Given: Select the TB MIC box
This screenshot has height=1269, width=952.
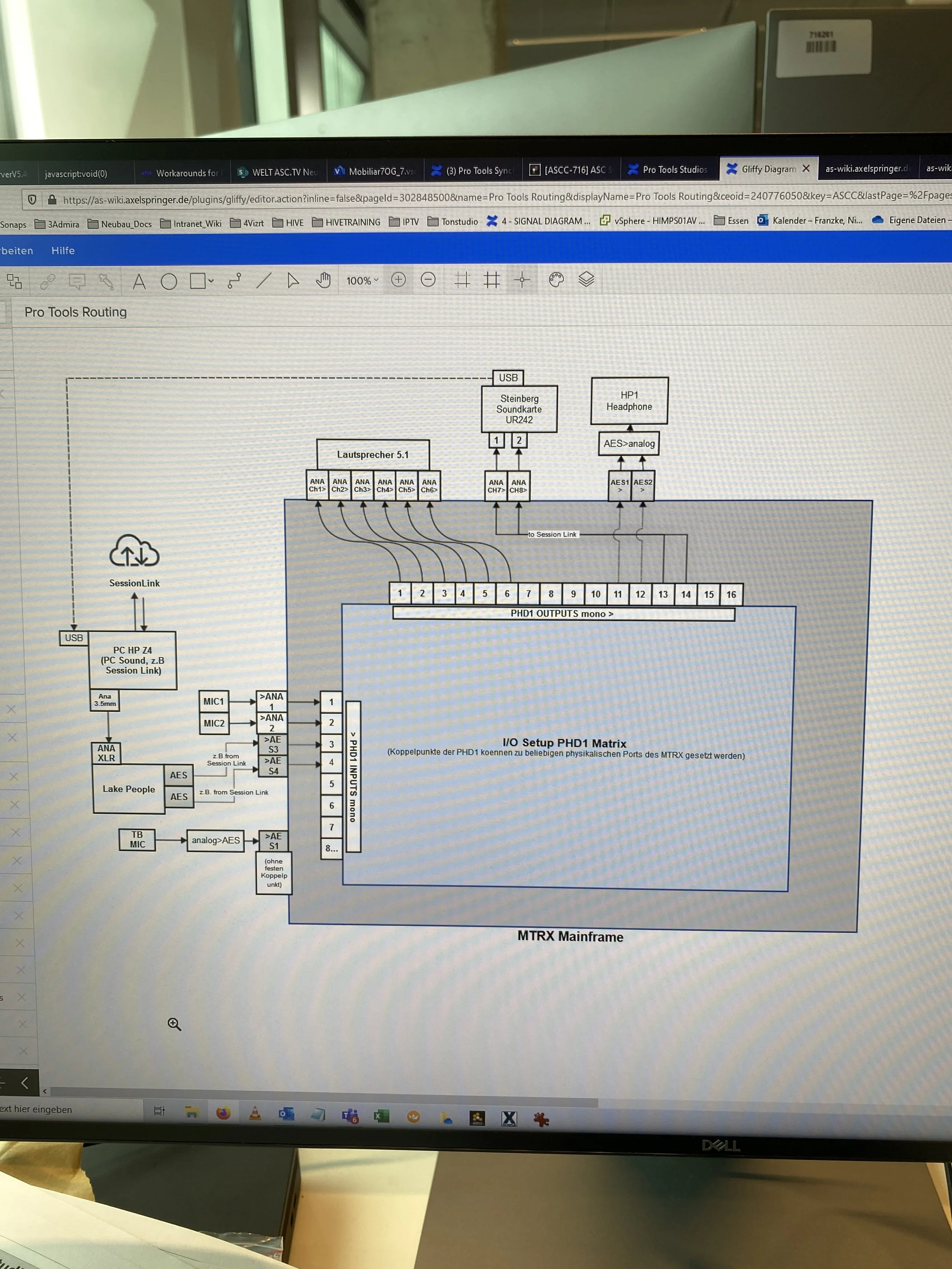Looking at the screenshot, I should (x=137, y=839).
